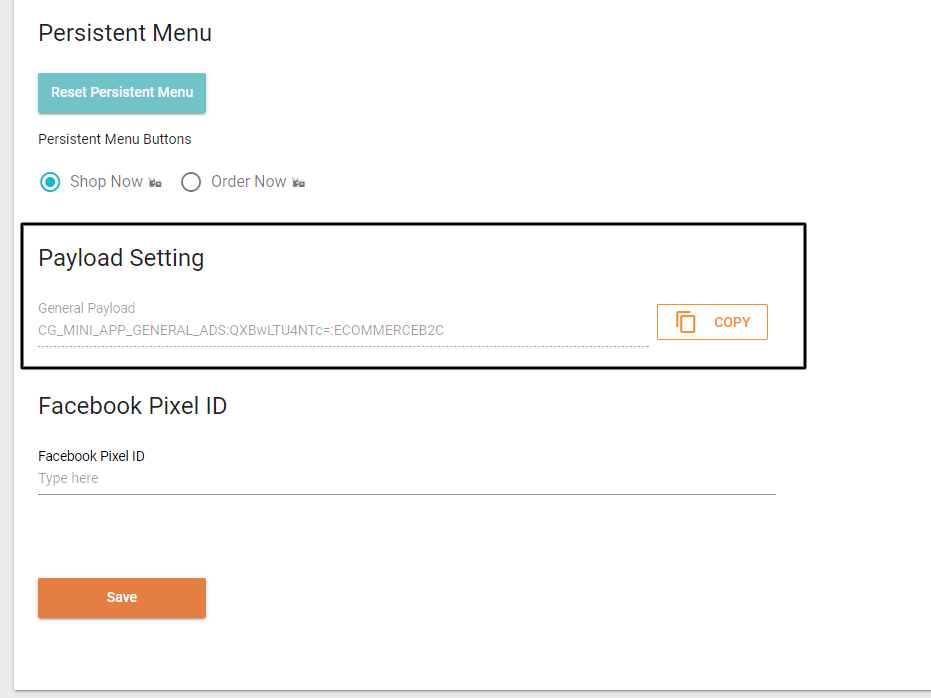Save the settings with Save button
Screen dimensions: 931x698
tap(122, 598)
